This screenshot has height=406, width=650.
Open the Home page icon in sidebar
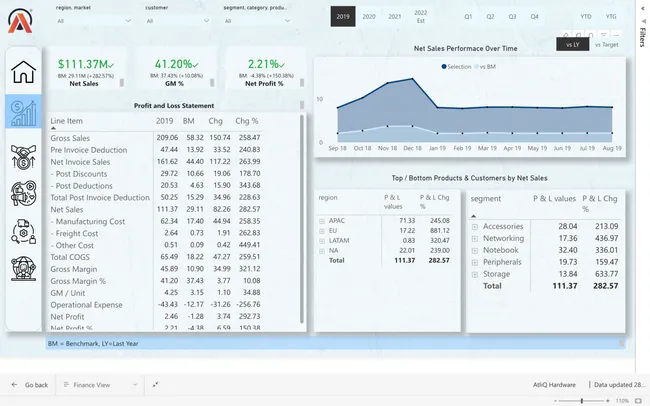(x=23, y=72)
